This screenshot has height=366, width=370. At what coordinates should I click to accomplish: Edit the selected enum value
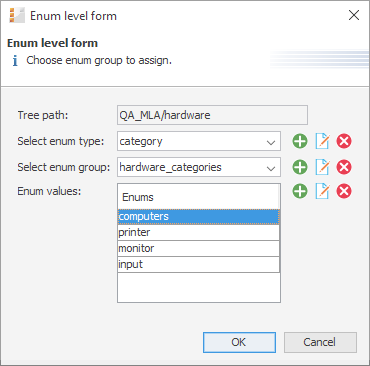[322, 191]
